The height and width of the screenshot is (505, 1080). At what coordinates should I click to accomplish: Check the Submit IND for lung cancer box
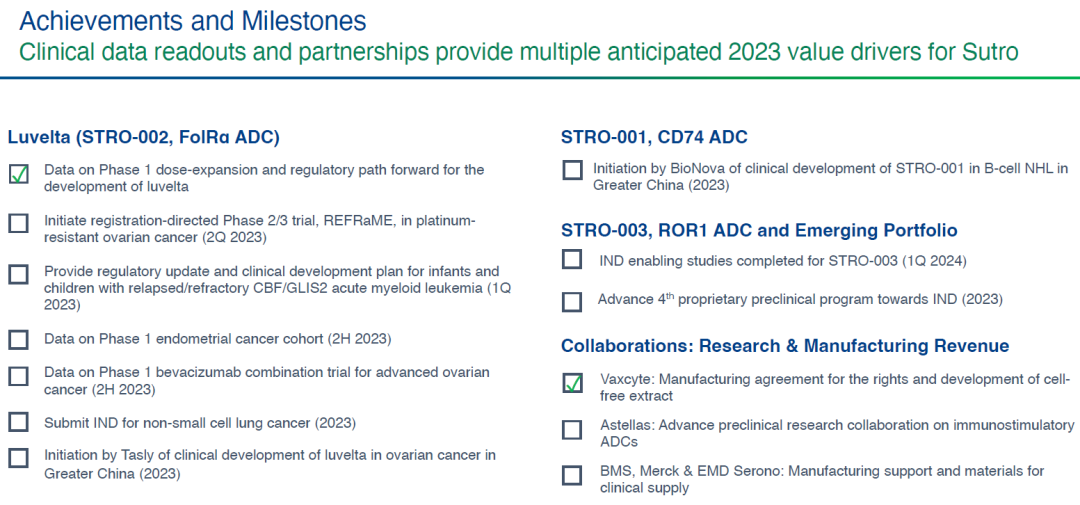(x=19, y=422)
